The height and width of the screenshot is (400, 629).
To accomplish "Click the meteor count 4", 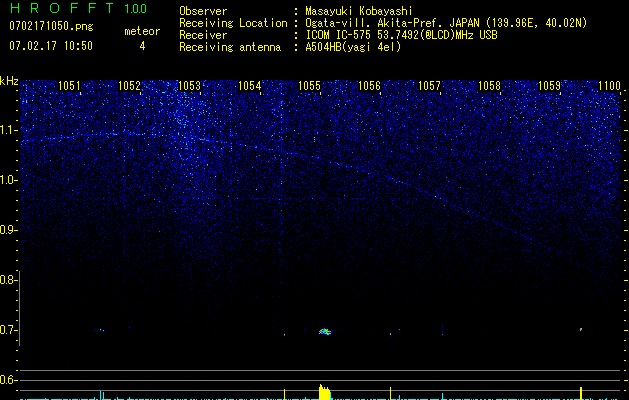I will click(142, 46).
